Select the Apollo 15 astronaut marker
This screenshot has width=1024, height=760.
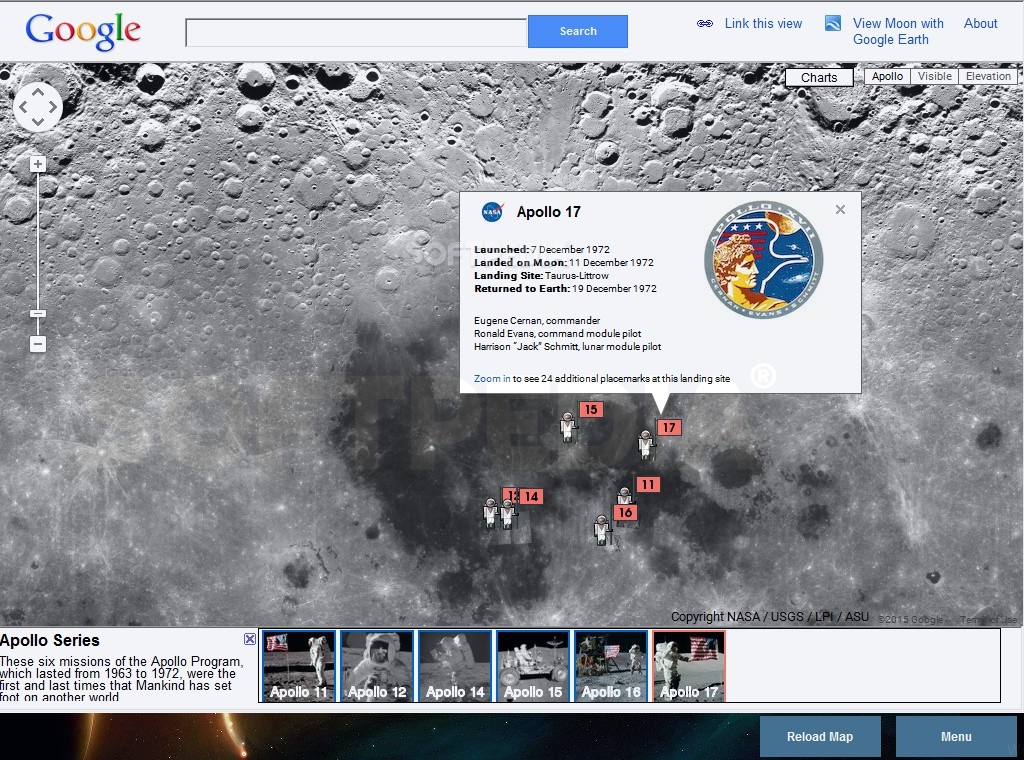568,428
